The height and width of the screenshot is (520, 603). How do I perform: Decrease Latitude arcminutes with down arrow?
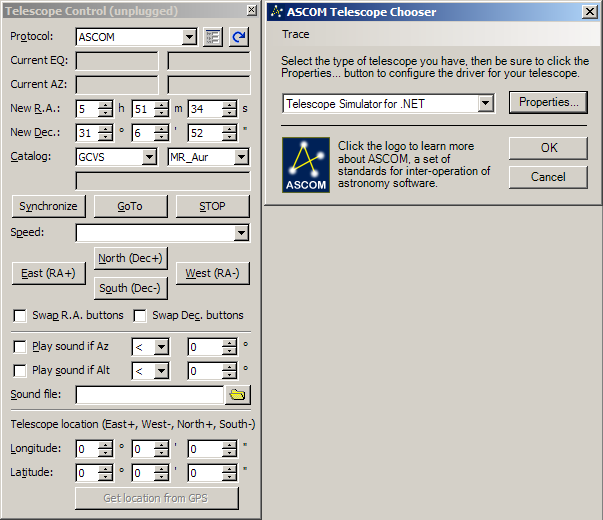pyautogui.click(x=161, y=477)
